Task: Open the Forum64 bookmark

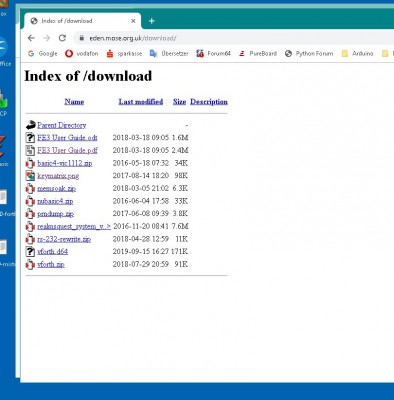Action: pos(214,53)
